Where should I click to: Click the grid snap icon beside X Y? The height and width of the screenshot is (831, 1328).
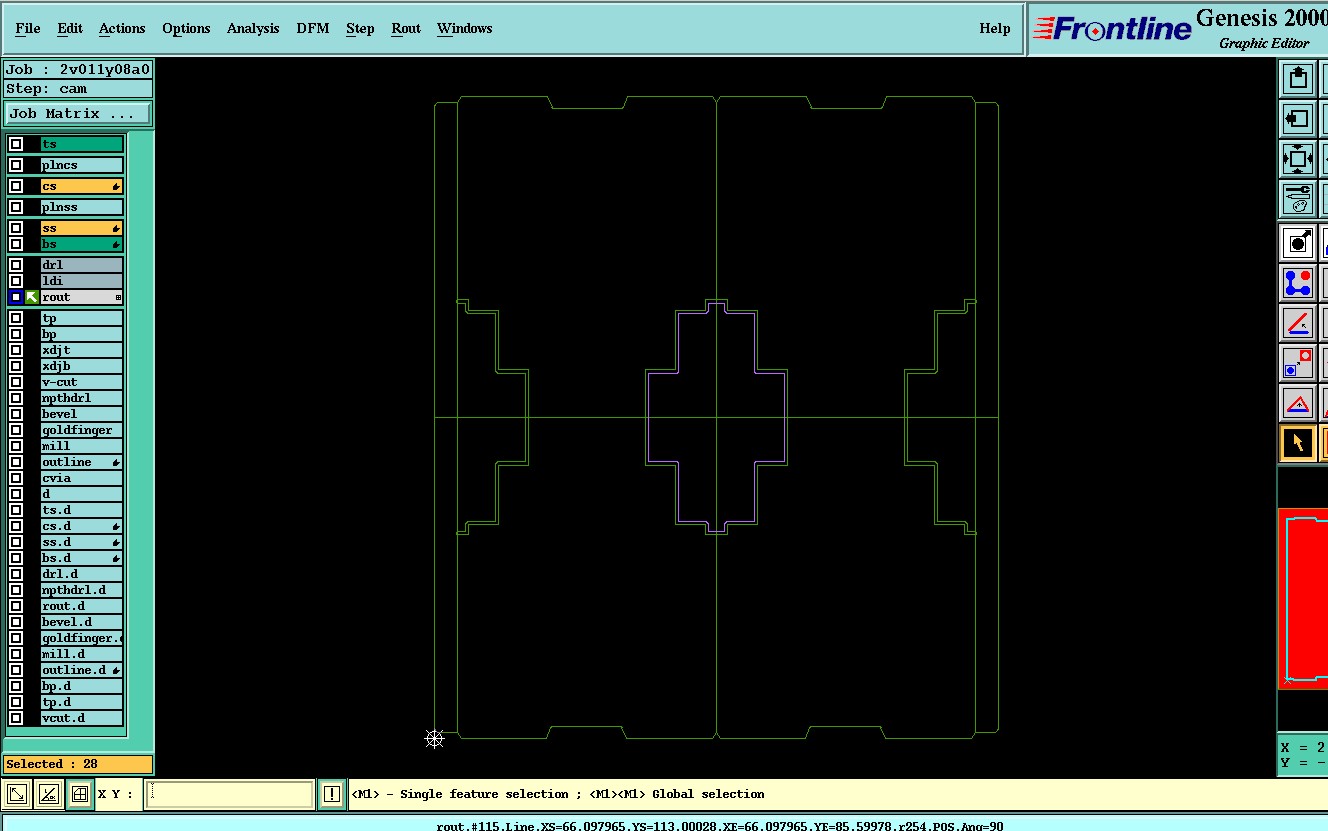(80, 795)
